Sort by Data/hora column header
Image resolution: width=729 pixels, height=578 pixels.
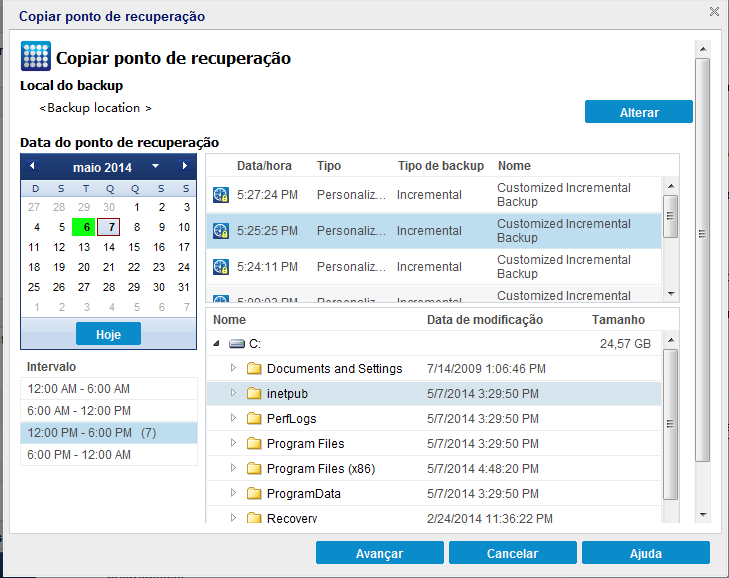click(x=264, y=166)
